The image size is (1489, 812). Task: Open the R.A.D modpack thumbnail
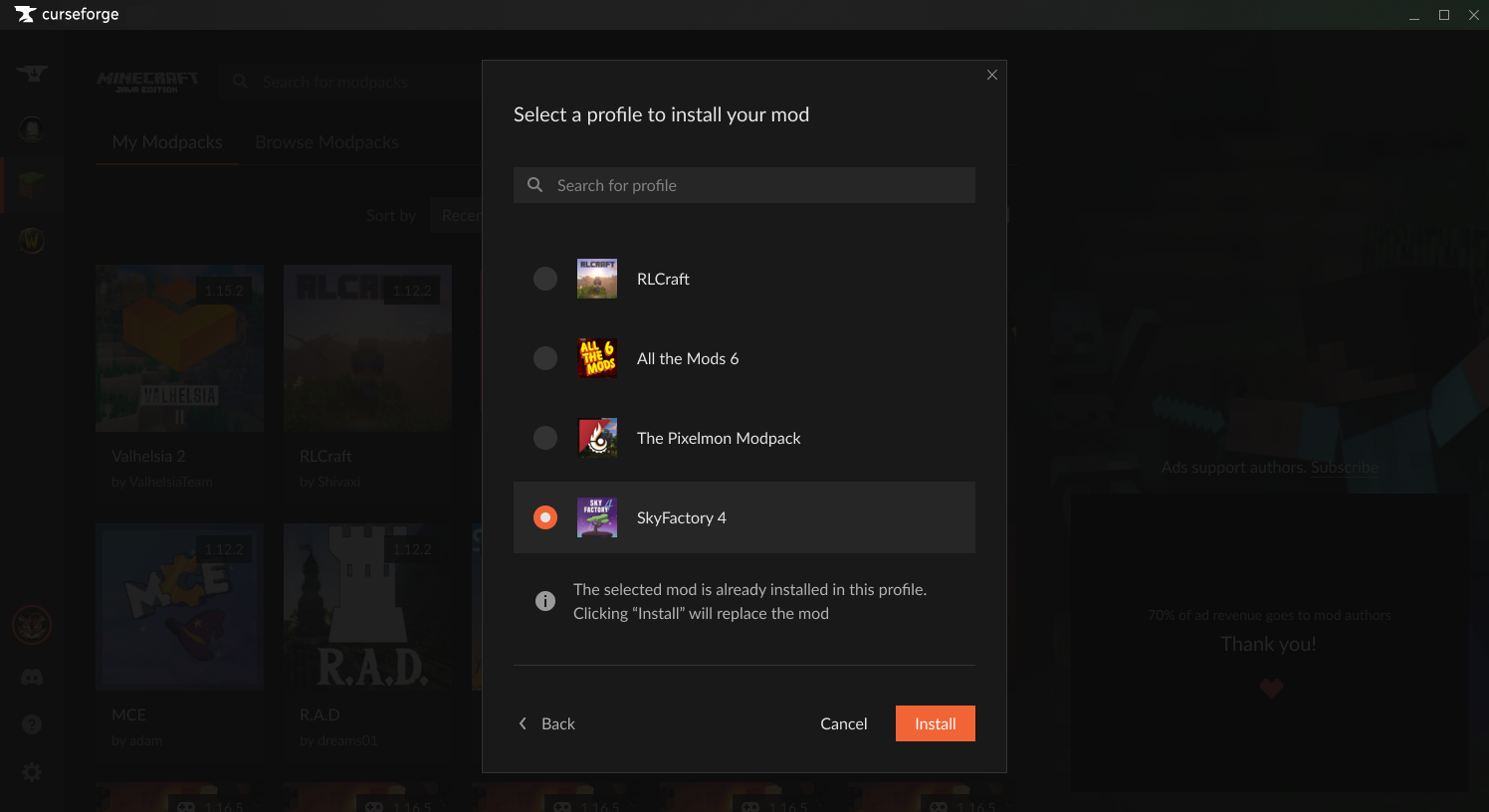pyautogui.click(x=367, y=607)
